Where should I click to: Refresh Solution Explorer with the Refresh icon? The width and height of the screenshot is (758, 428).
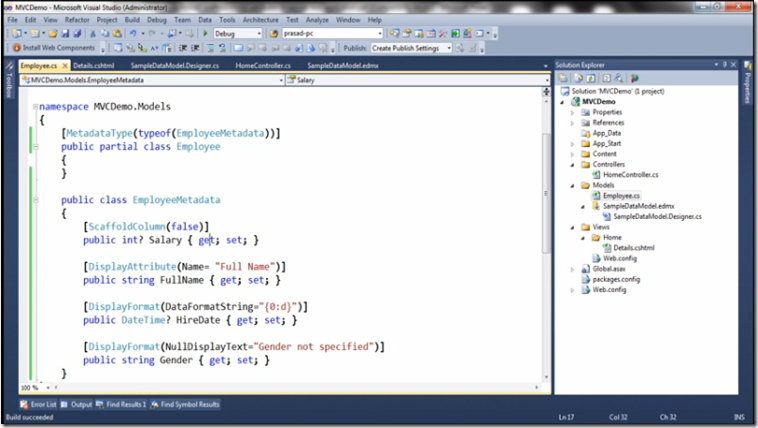pos(590,78)
